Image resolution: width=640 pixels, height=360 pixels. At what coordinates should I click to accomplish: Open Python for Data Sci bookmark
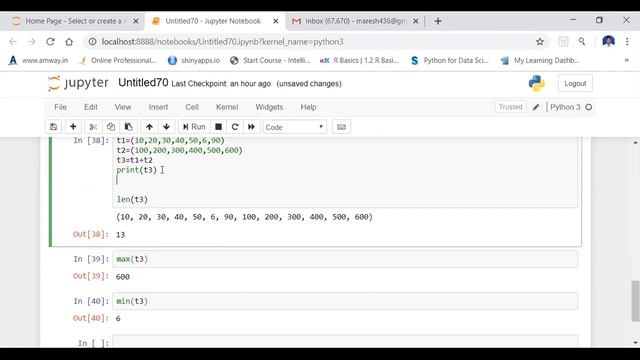449,60
